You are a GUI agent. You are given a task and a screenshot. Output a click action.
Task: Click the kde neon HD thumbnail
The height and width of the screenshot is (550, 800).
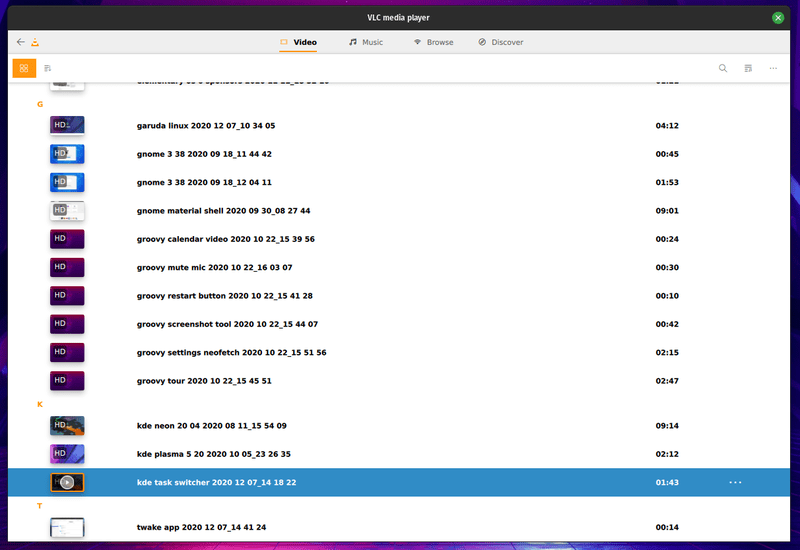pyautogui.click(x=67, y=425)
